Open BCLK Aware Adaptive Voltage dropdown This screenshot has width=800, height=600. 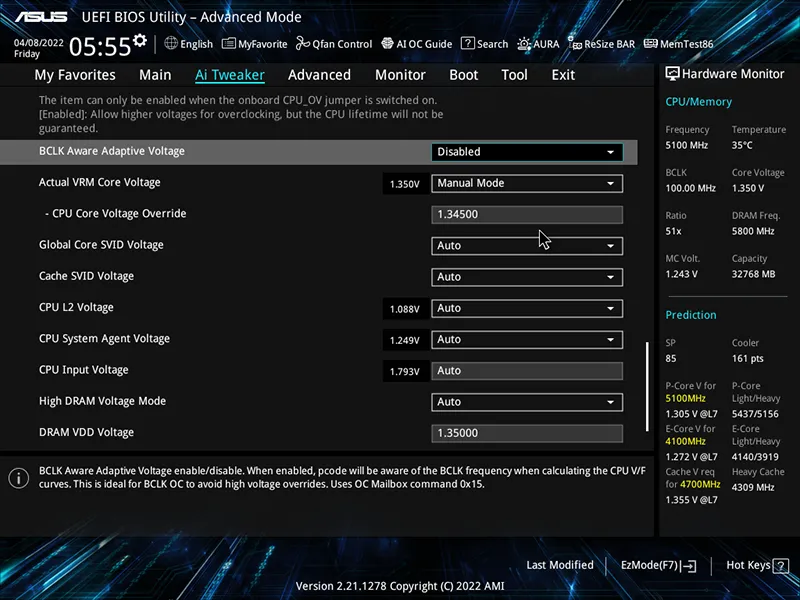(x=527, y=152)
